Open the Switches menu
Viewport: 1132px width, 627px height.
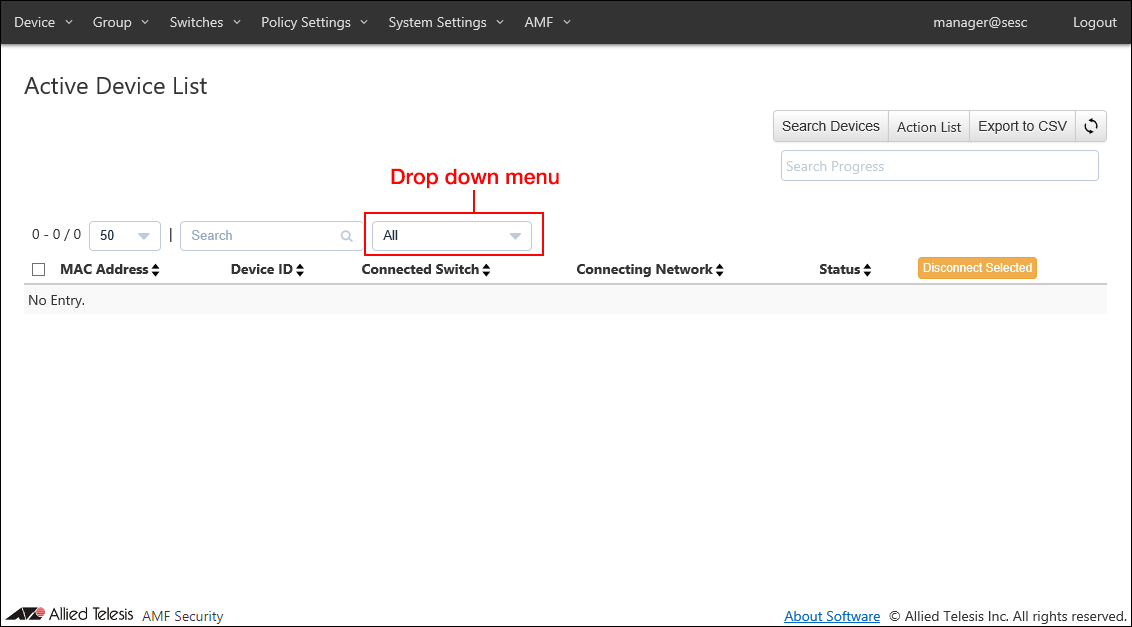(x=205, y=22)
